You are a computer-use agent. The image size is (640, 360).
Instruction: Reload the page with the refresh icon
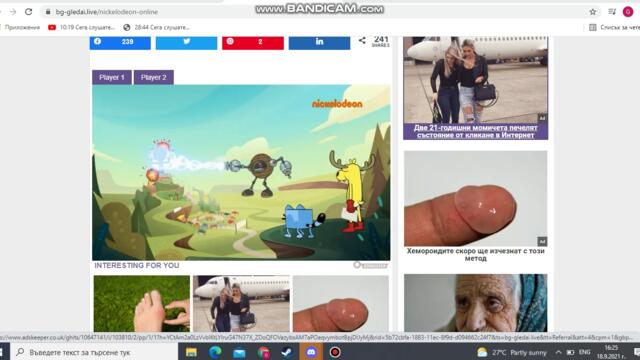coord(28,12)
